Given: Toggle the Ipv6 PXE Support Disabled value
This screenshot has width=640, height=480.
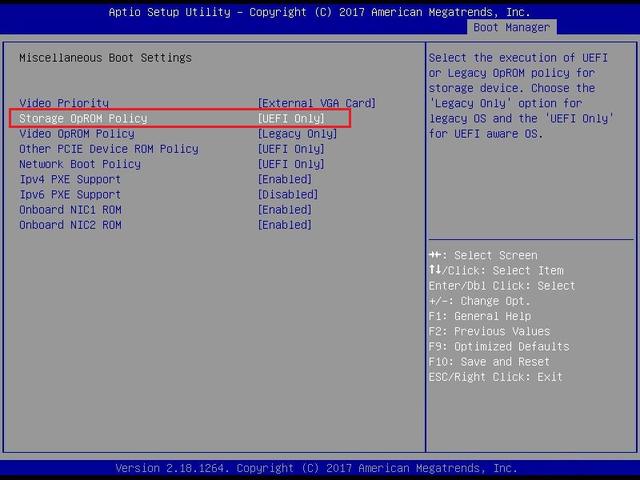Looking at the screenshot, I should [288, 194].
